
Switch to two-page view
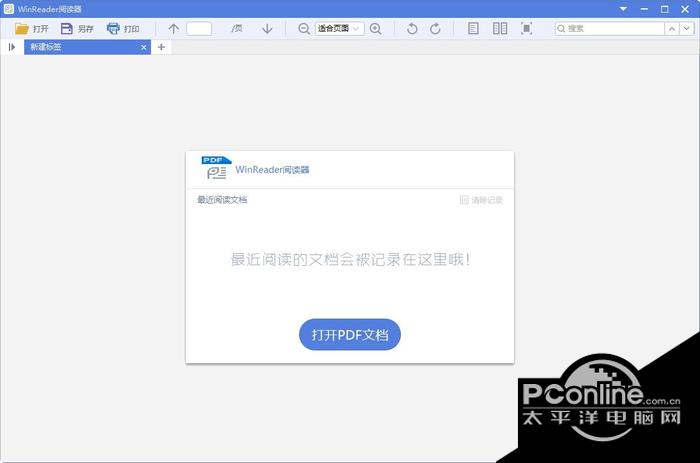pyautogui.click(x=500, y=29)
